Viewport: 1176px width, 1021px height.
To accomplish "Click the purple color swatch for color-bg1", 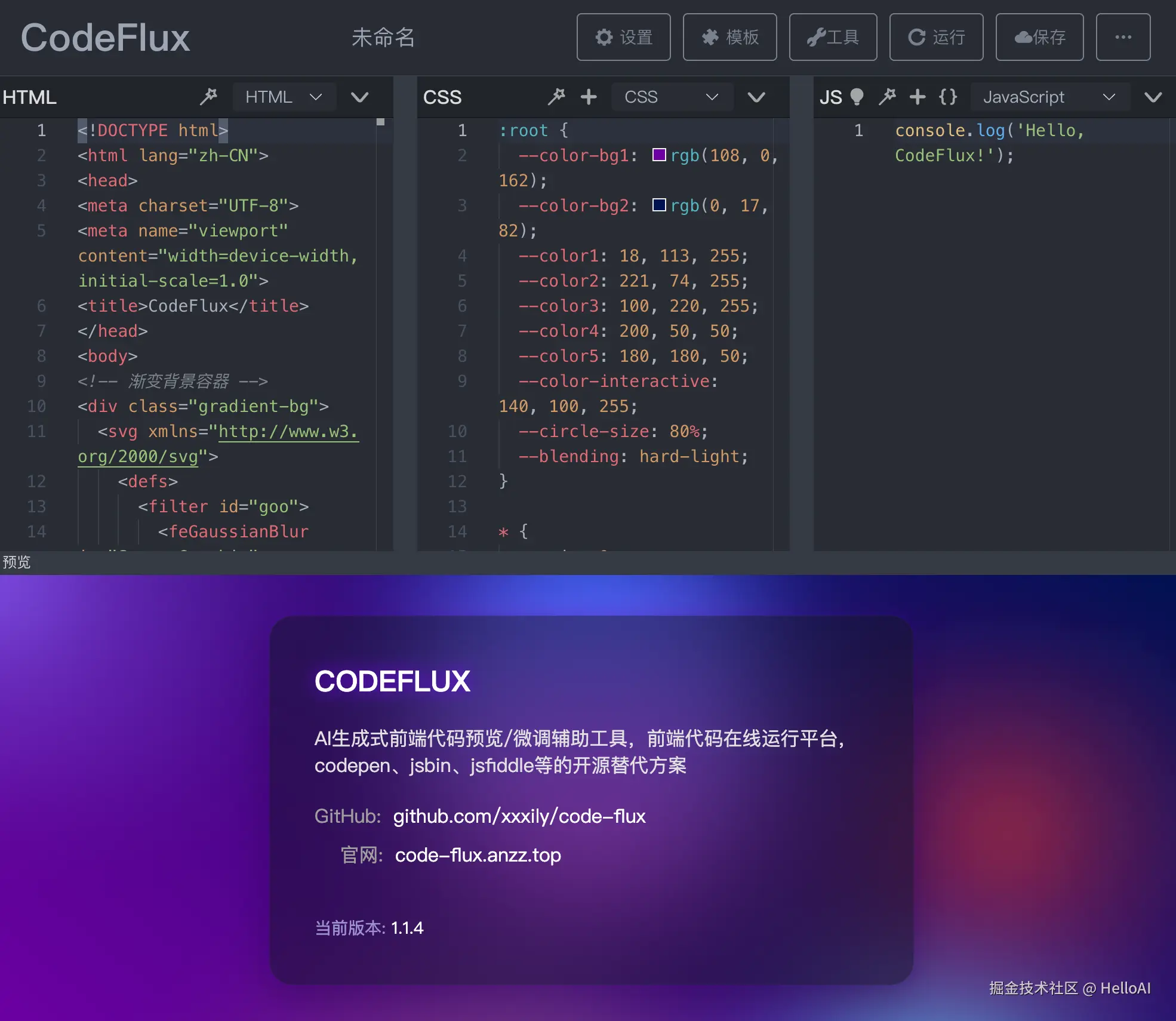I will click(x=658, y=155).
